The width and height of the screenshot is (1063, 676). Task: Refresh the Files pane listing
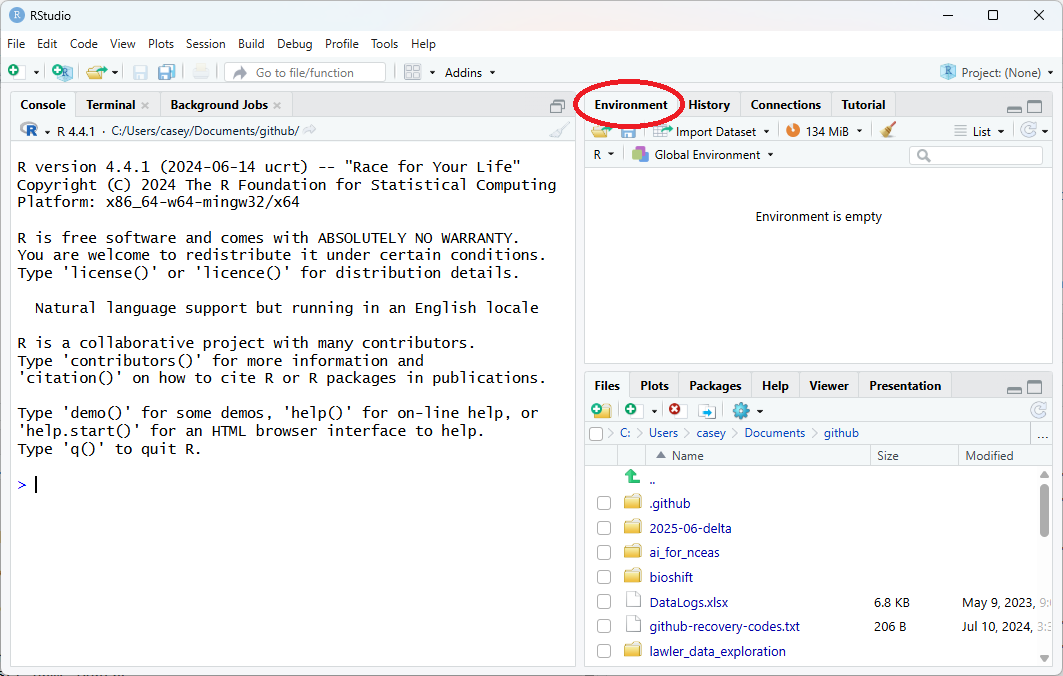point(1038,410)
